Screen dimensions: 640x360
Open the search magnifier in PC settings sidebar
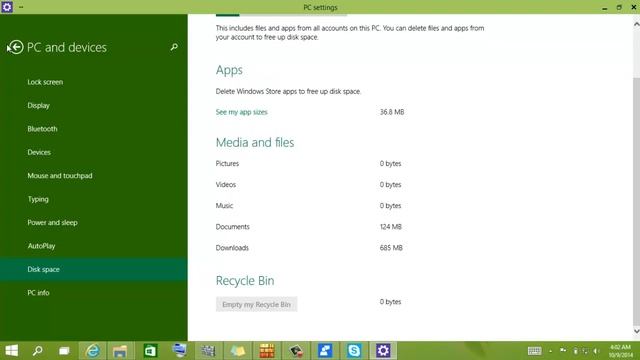174,47
